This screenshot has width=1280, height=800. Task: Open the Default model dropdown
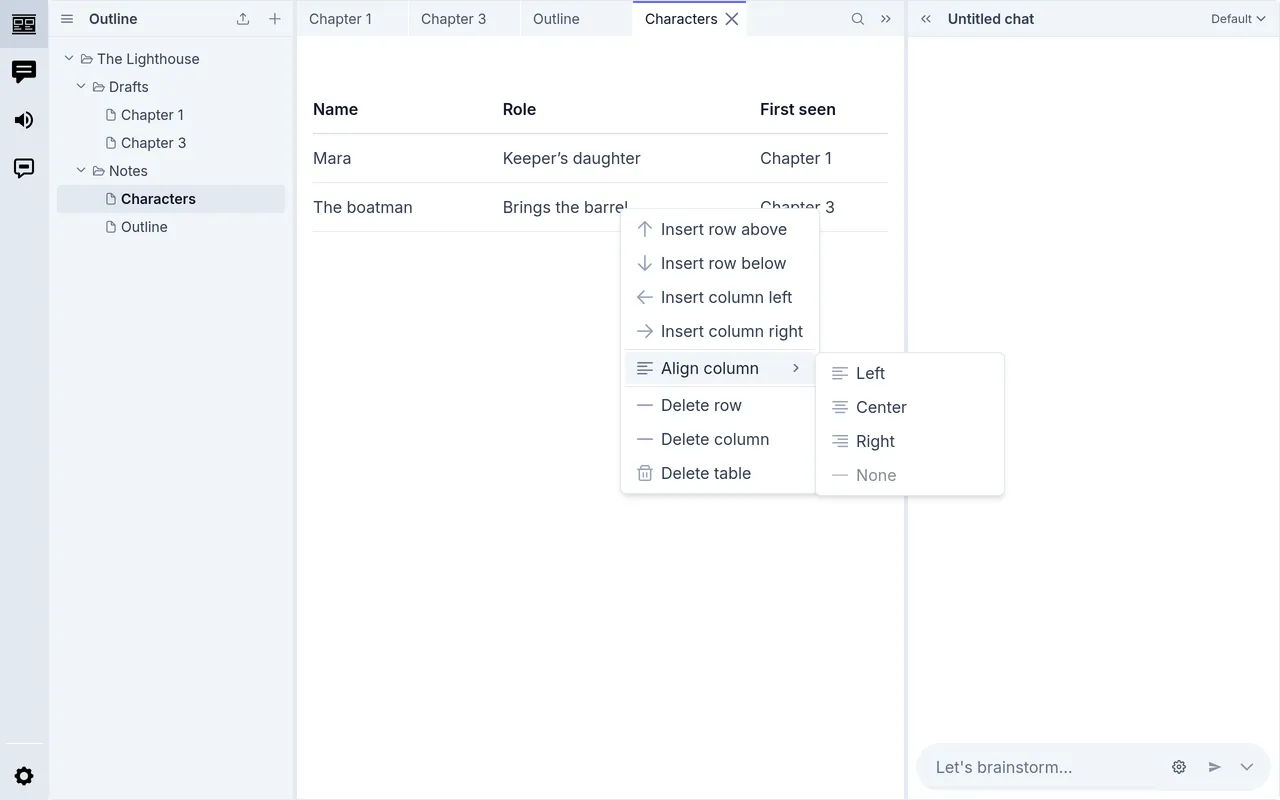click(1238, 19)
